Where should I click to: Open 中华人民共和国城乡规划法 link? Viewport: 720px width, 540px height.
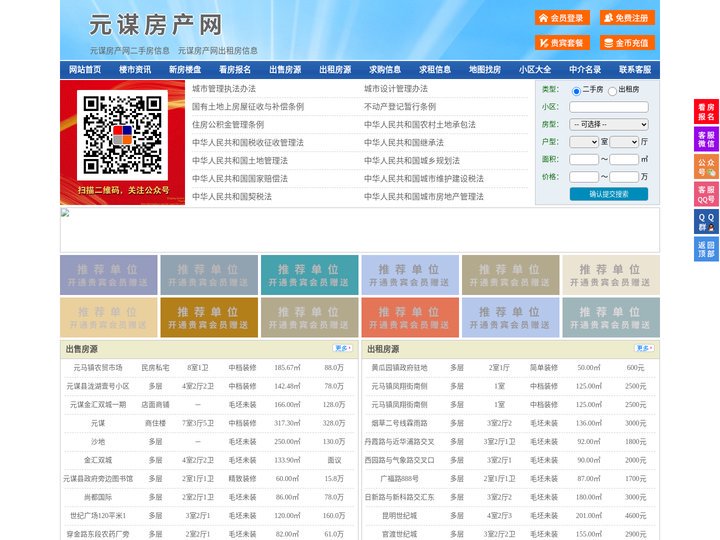[412, 160]
